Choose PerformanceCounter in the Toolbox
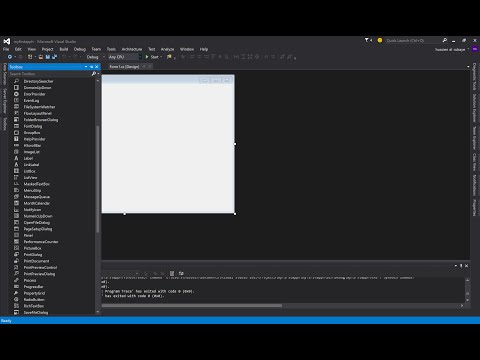 [x=41, y=242]
